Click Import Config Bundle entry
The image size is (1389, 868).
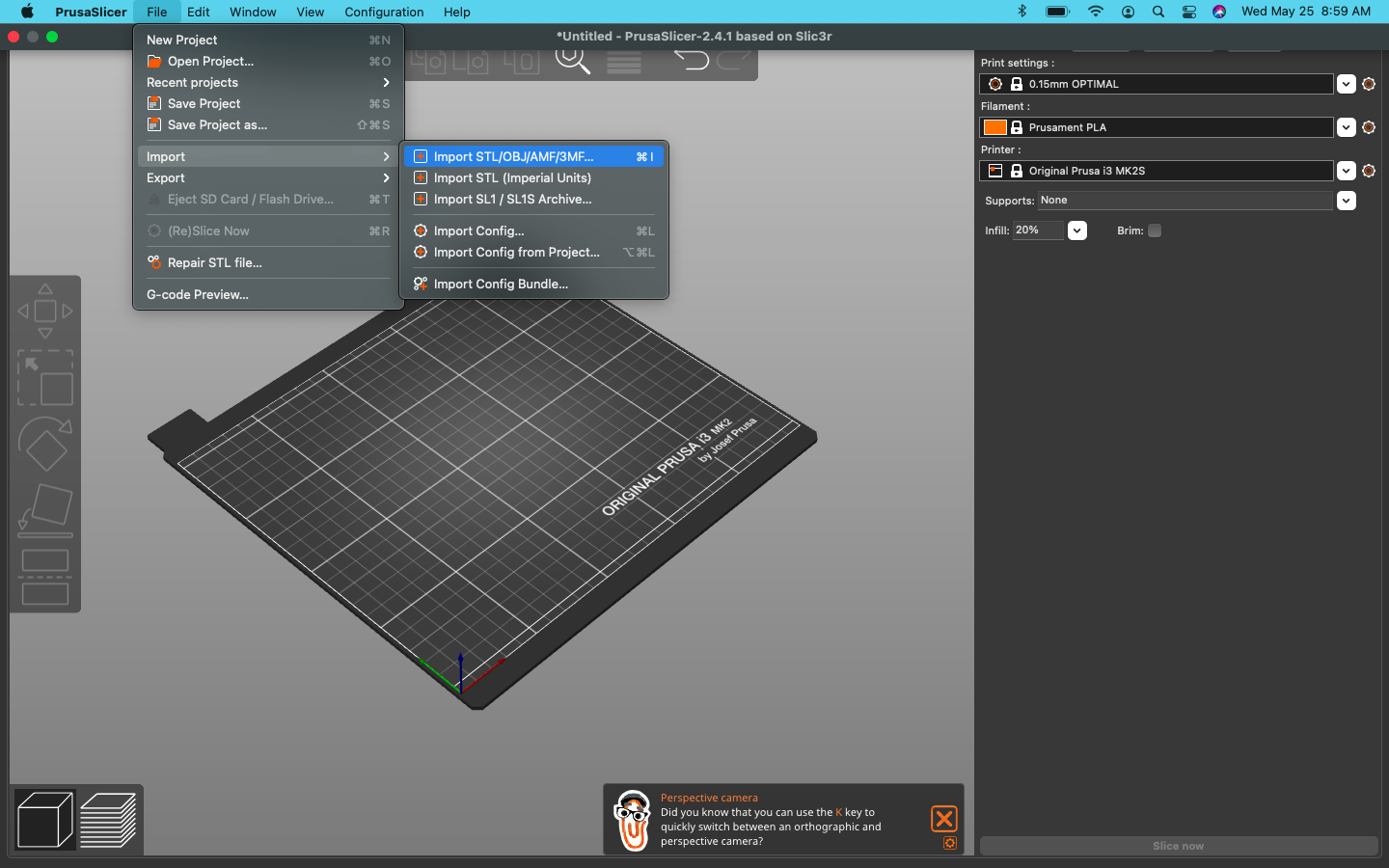(x=533, y=284)
